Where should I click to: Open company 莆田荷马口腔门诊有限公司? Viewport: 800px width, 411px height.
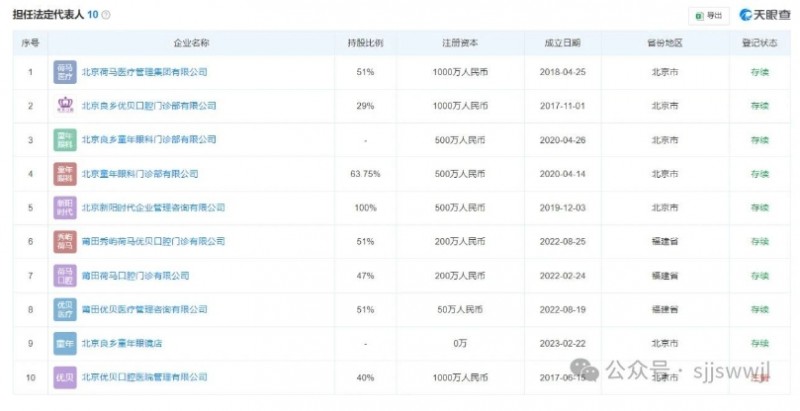[x=135, y=275]
